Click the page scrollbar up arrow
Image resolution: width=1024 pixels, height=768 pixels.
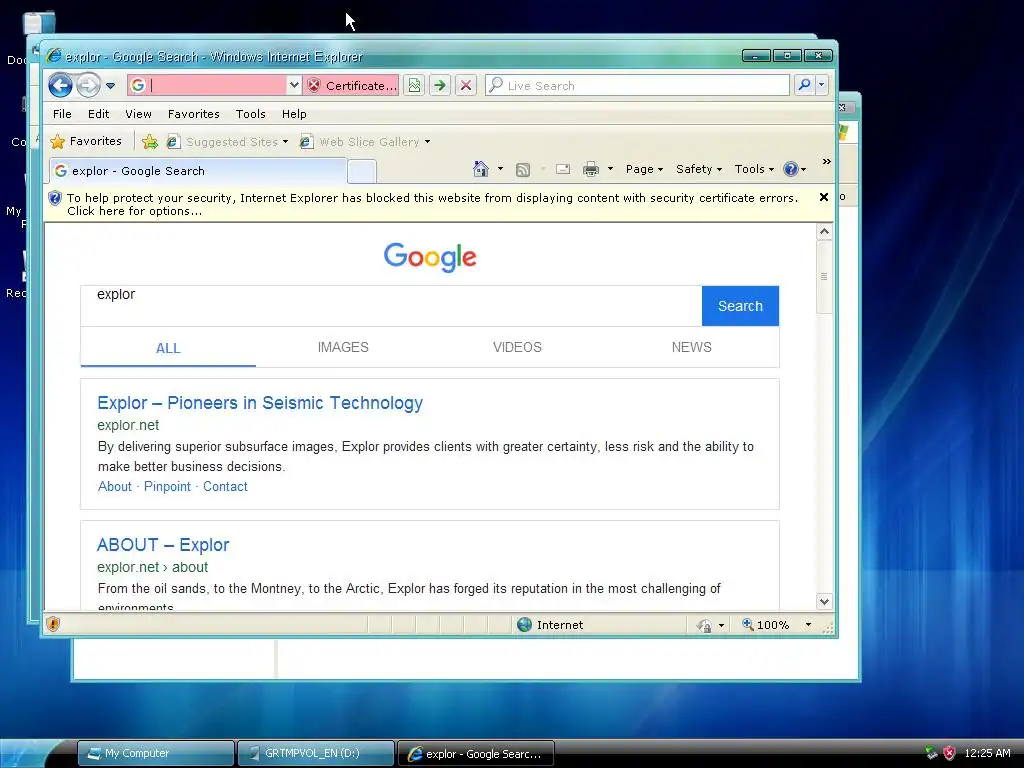pos(824,232)
